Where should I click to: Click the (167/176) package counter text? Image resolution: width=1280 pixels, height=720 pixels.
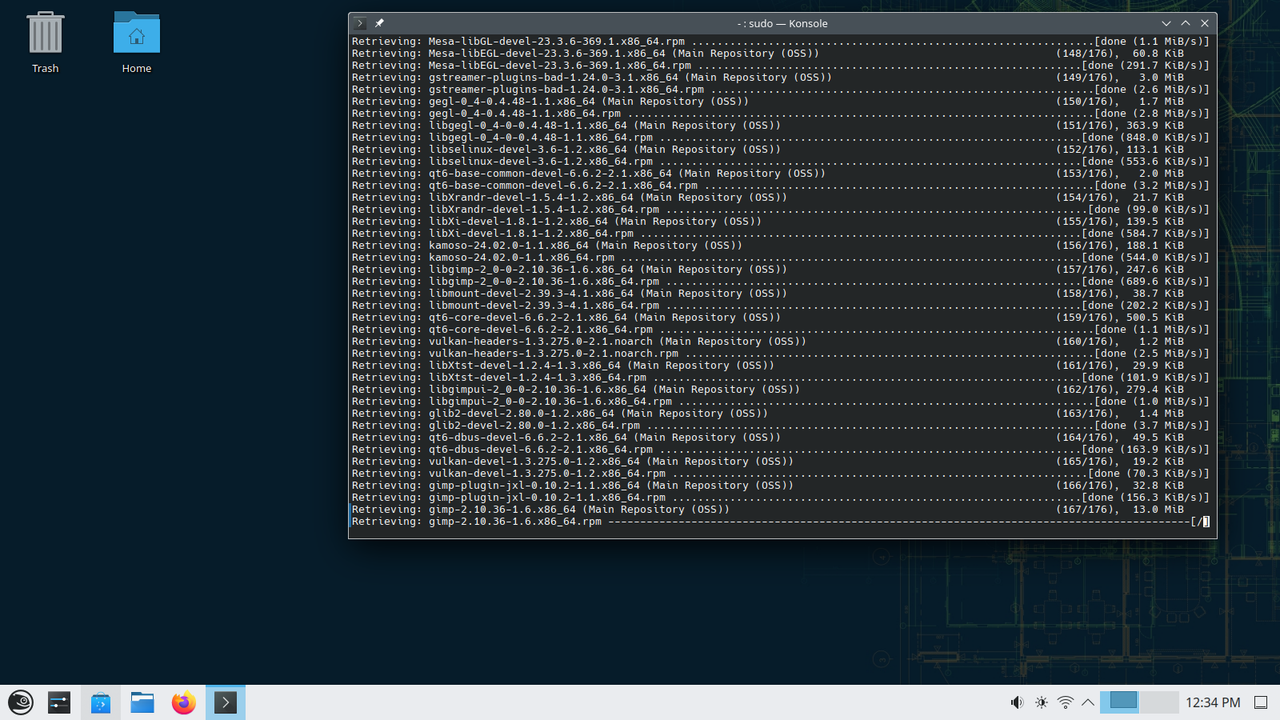pos(1087,509)
